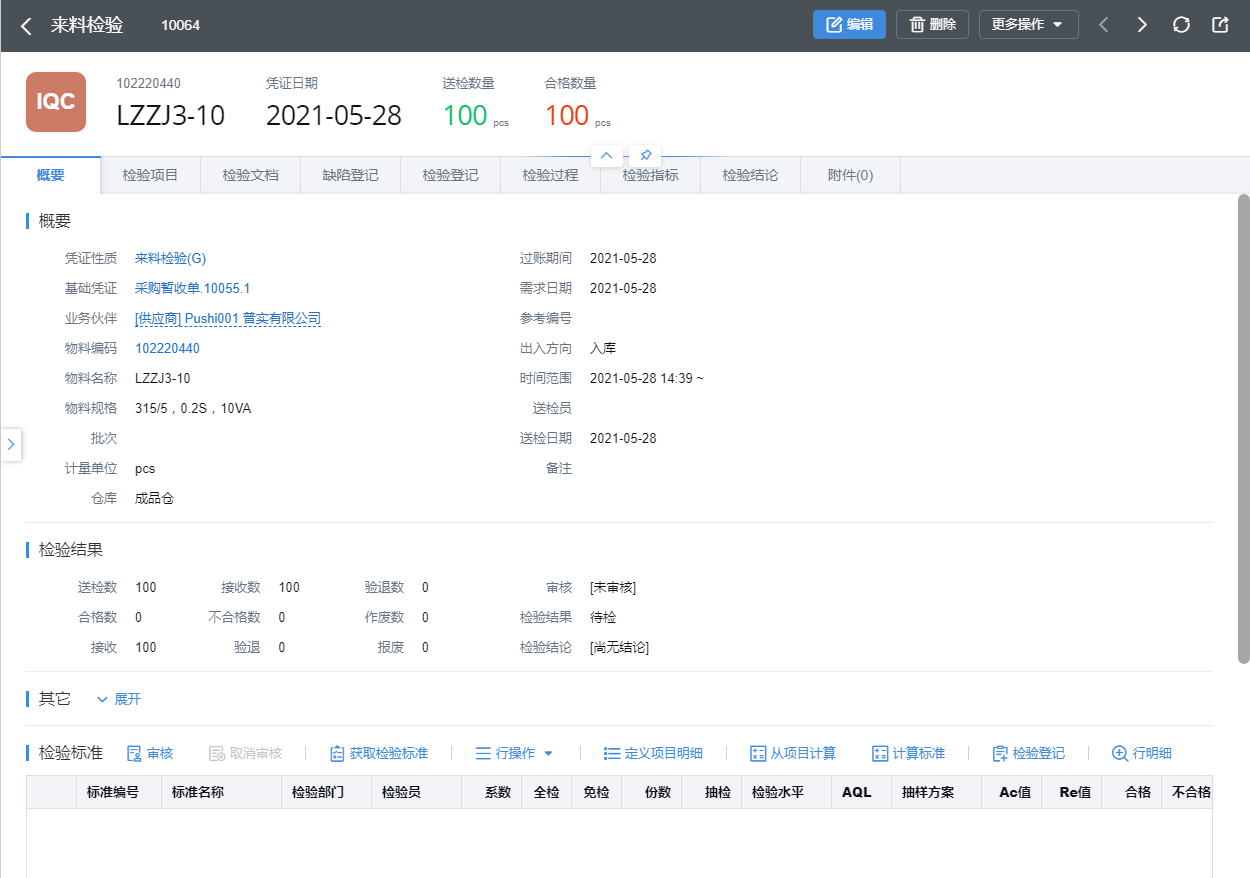Viewport: 1250px width, 878px height.
Task: Click the vertical scrollbar thumb
Action: (x=1243, y=428)
